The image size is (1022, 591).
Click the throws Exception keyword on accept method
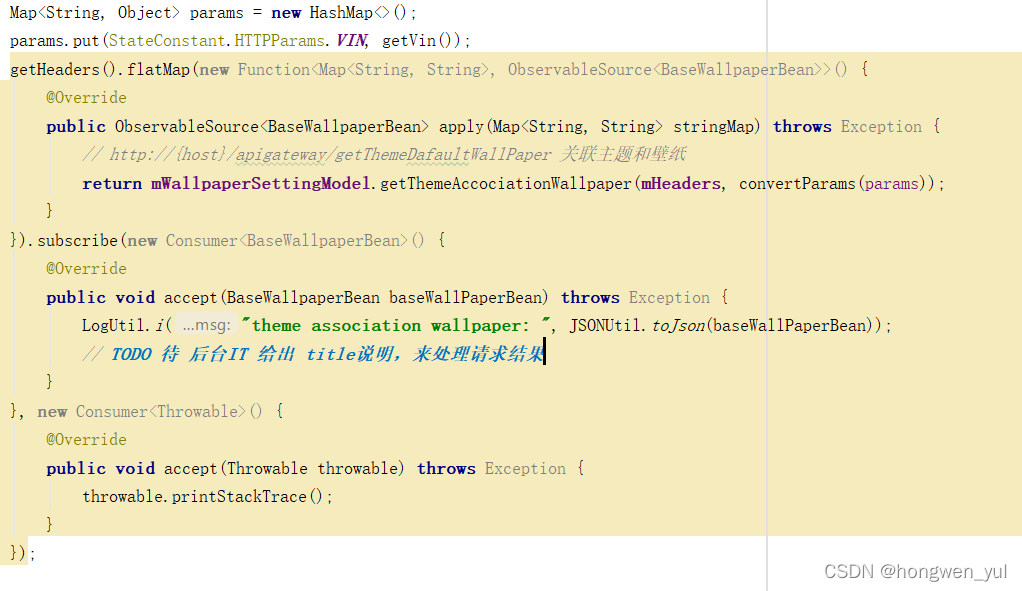pos(590,297)
